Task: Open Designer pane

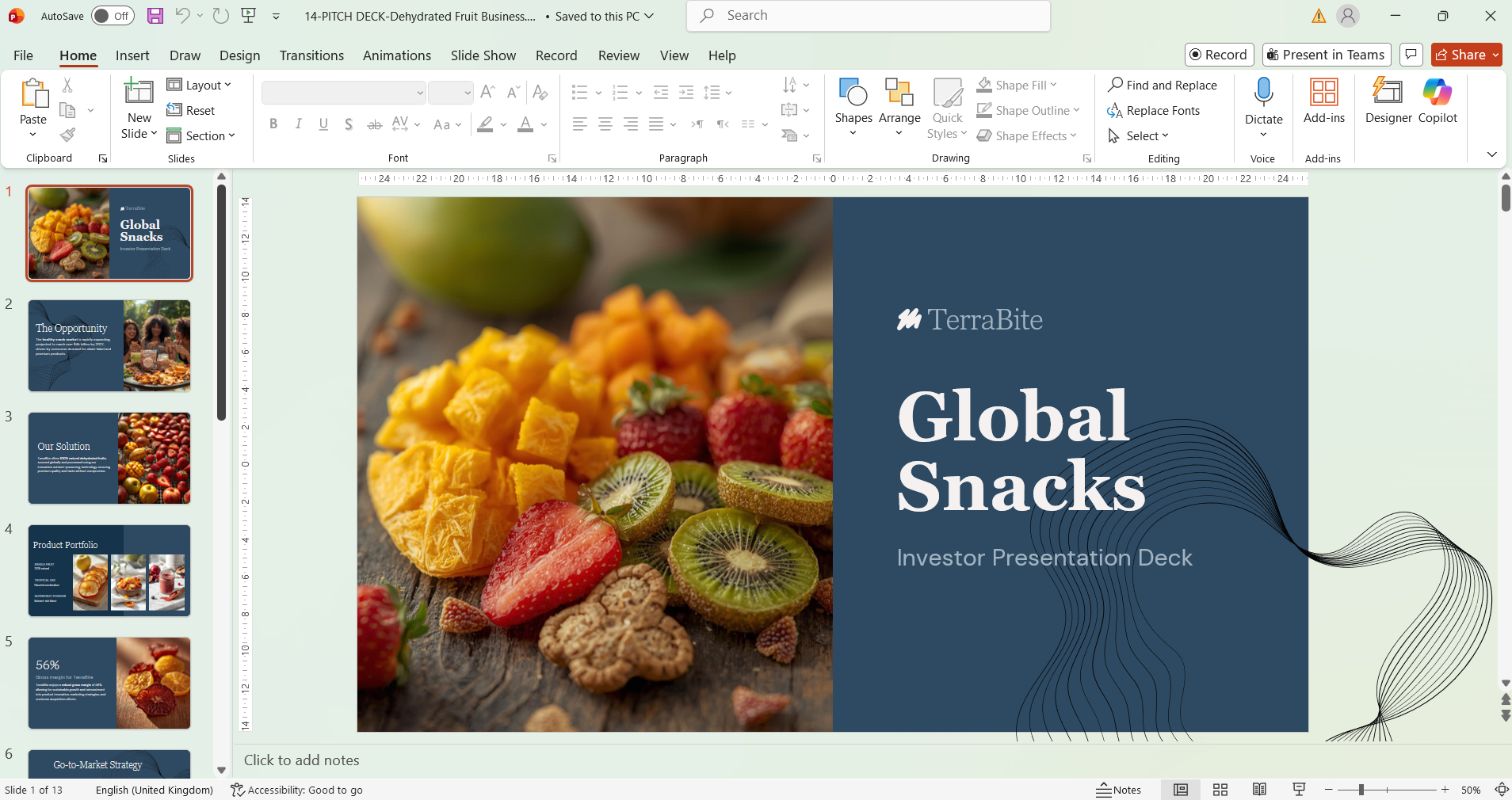Action: click(1388, 101)
